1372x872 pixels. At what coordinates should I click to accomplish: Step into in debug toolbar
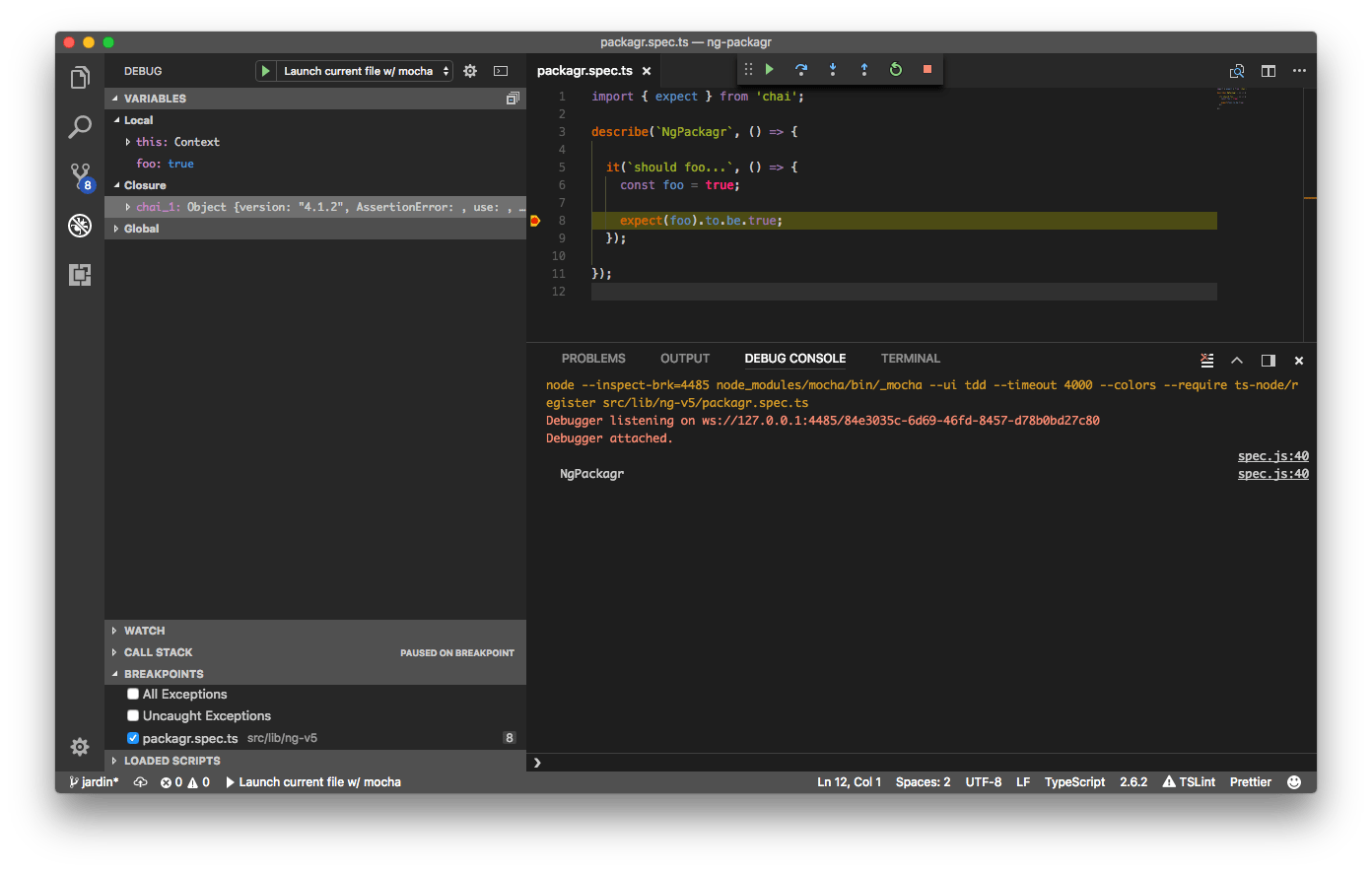tap(833, 69)
